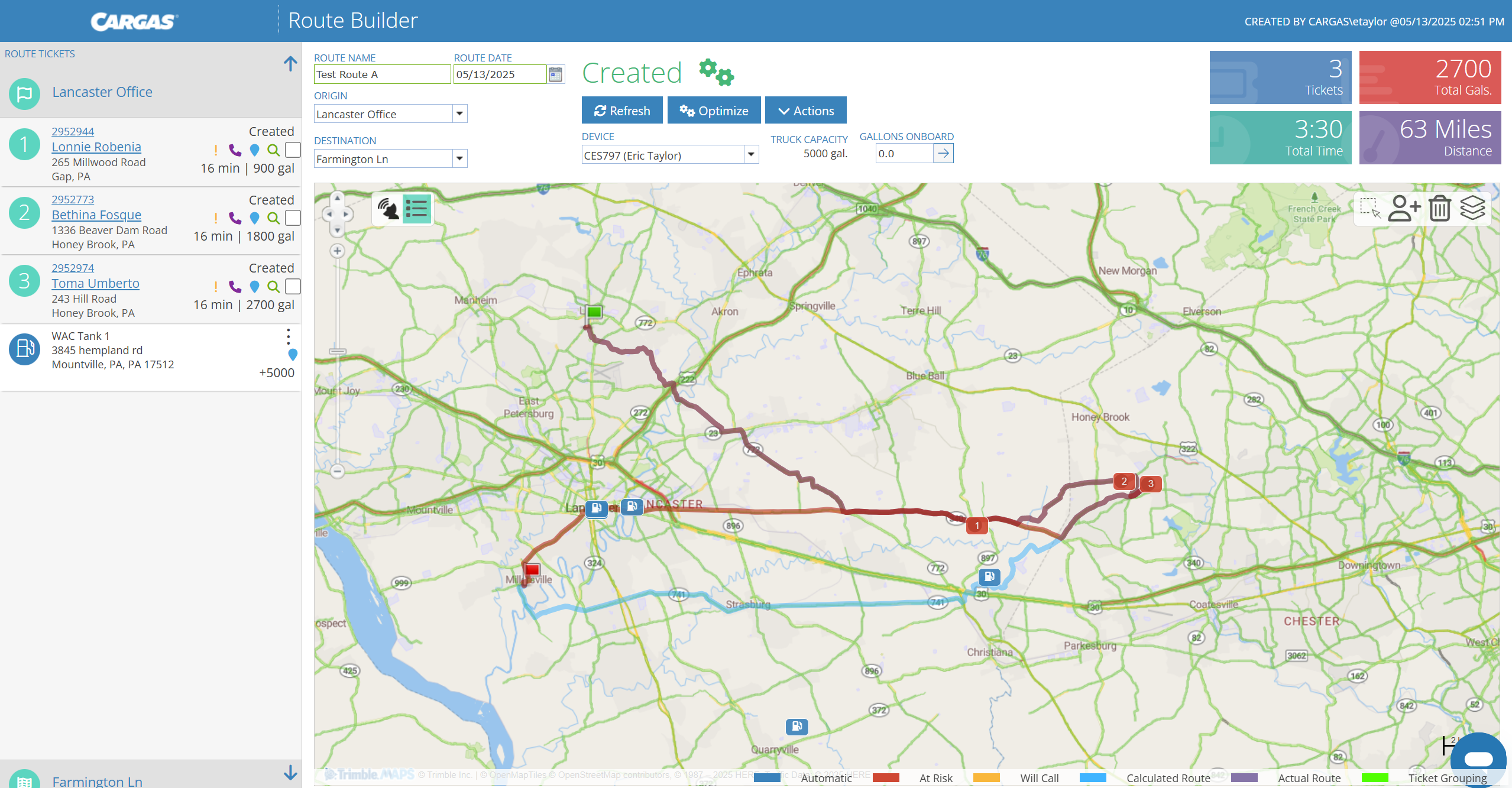Open WAC Tank 1 three-dot menu
1512x788 pixels.
click(x=289, y=336)
